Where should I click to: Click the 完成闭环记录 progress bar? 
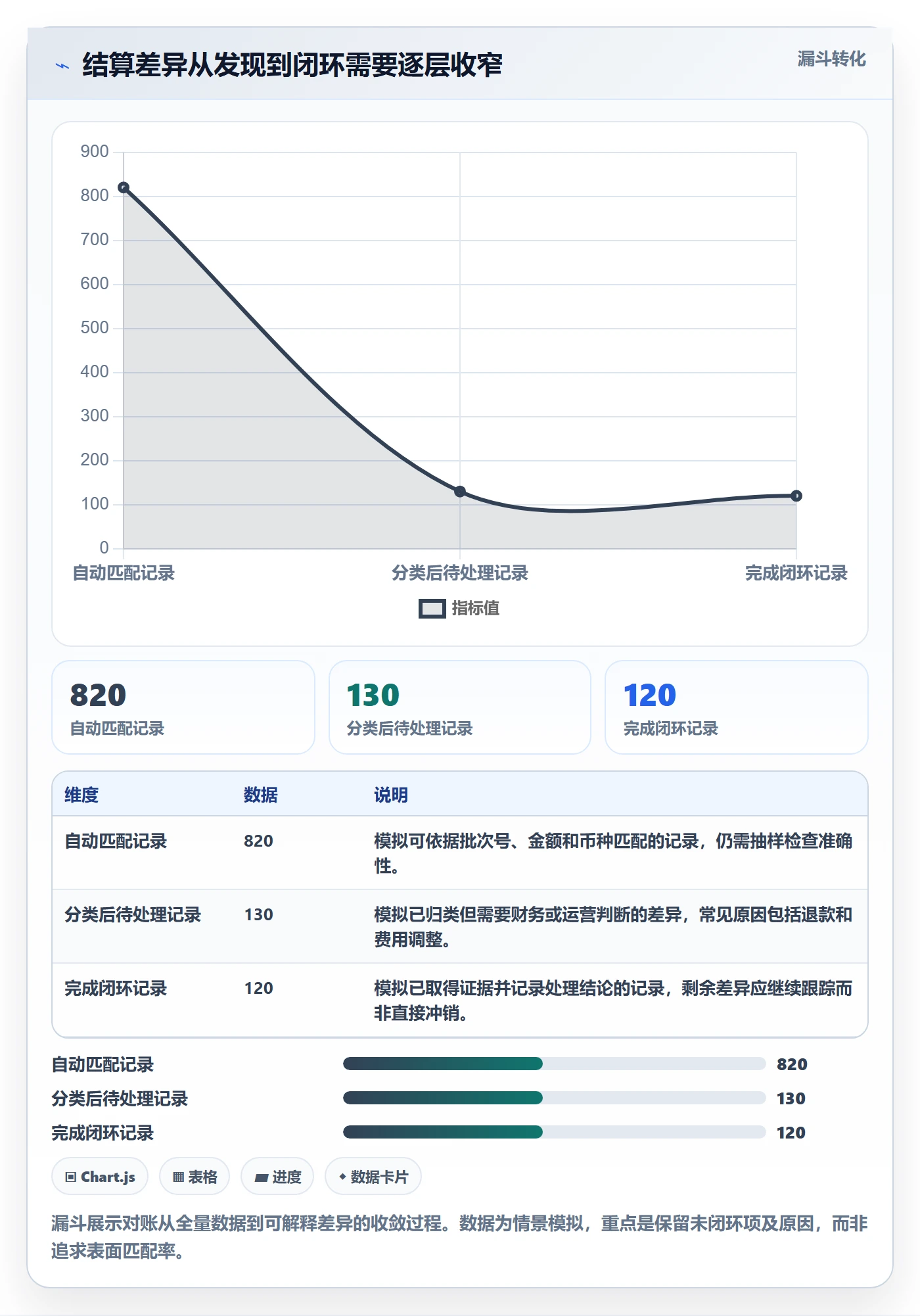(555, 1132)
